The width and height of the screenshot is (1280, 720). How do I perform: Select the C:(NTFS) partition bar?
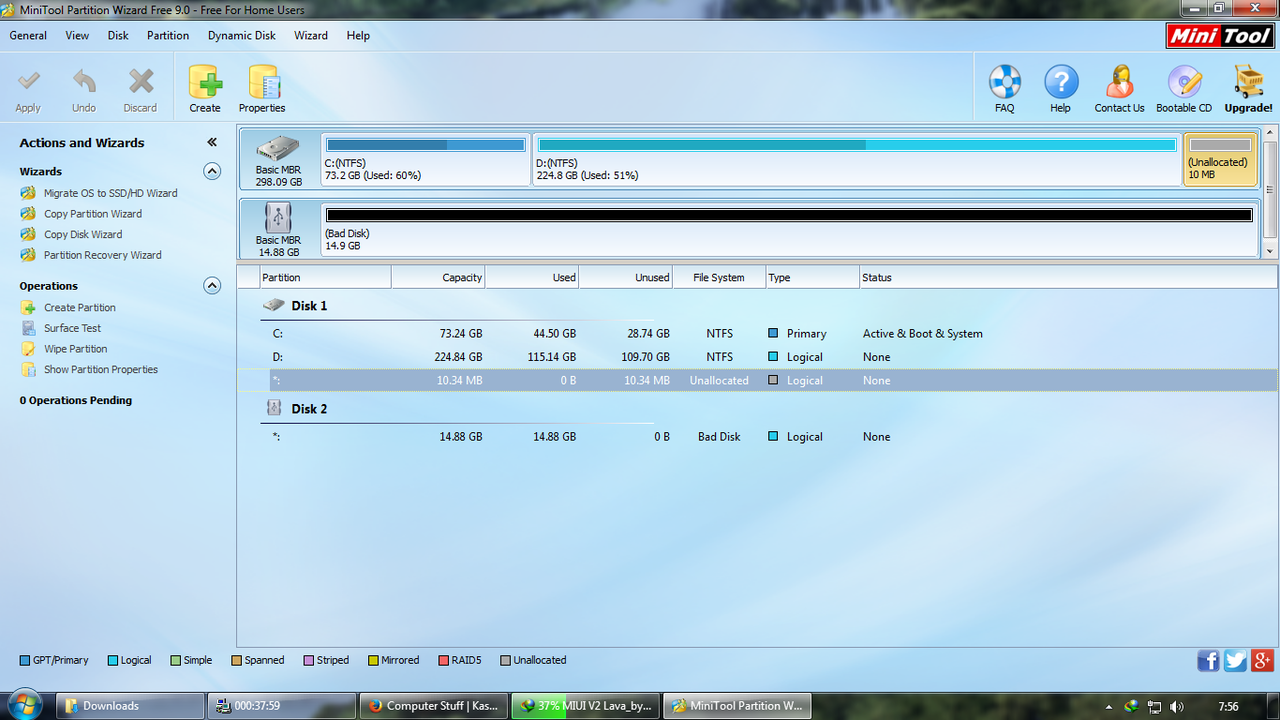point(426,160)
